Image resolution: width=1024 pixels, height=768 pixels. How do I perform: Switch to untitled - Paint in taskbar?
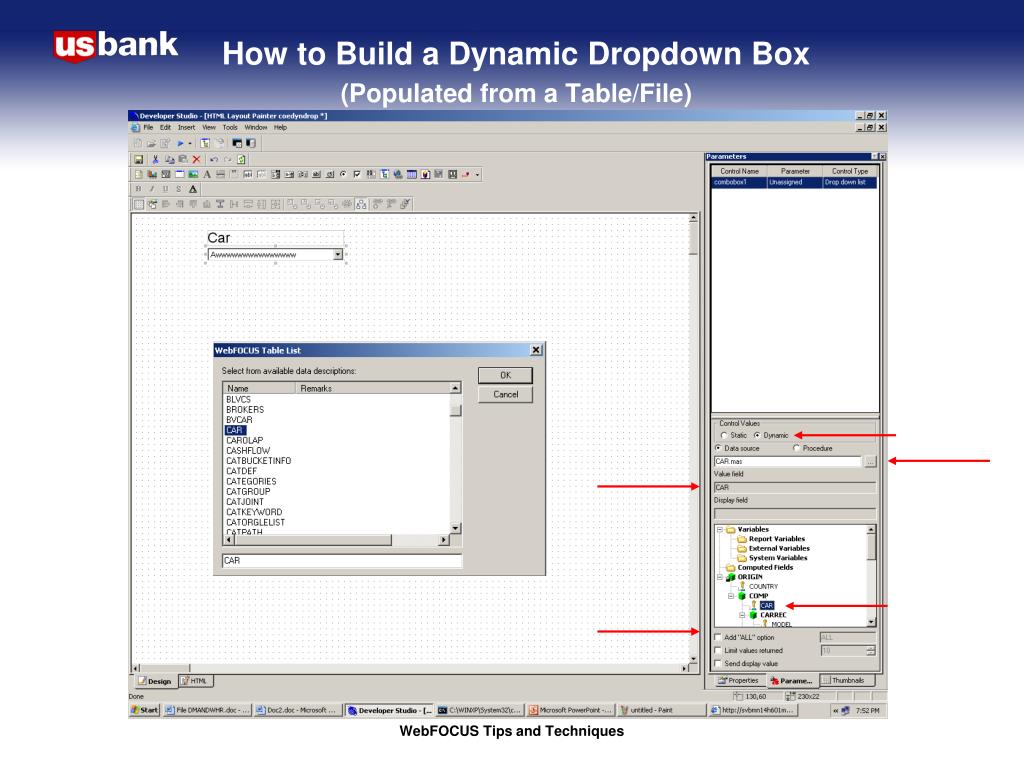click(x=660, y=710)
